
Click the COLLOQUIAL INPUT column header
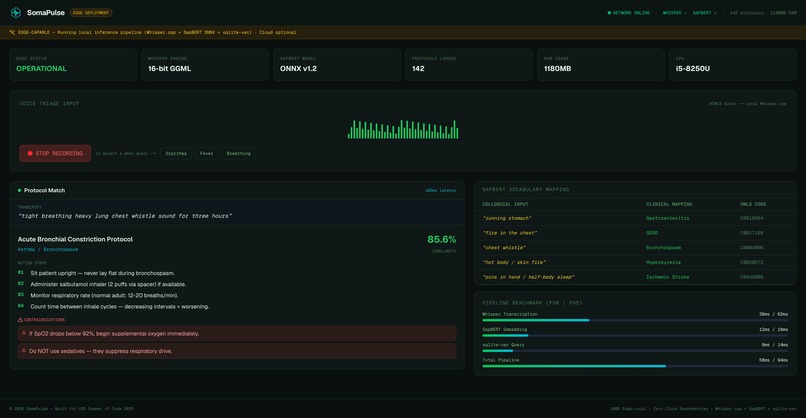point(505,204)
